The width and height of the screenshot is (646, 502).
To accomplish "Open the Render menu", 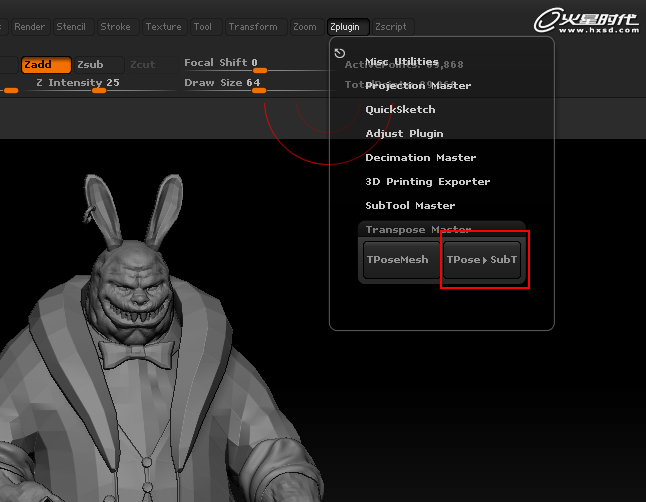I will point(30,27).
